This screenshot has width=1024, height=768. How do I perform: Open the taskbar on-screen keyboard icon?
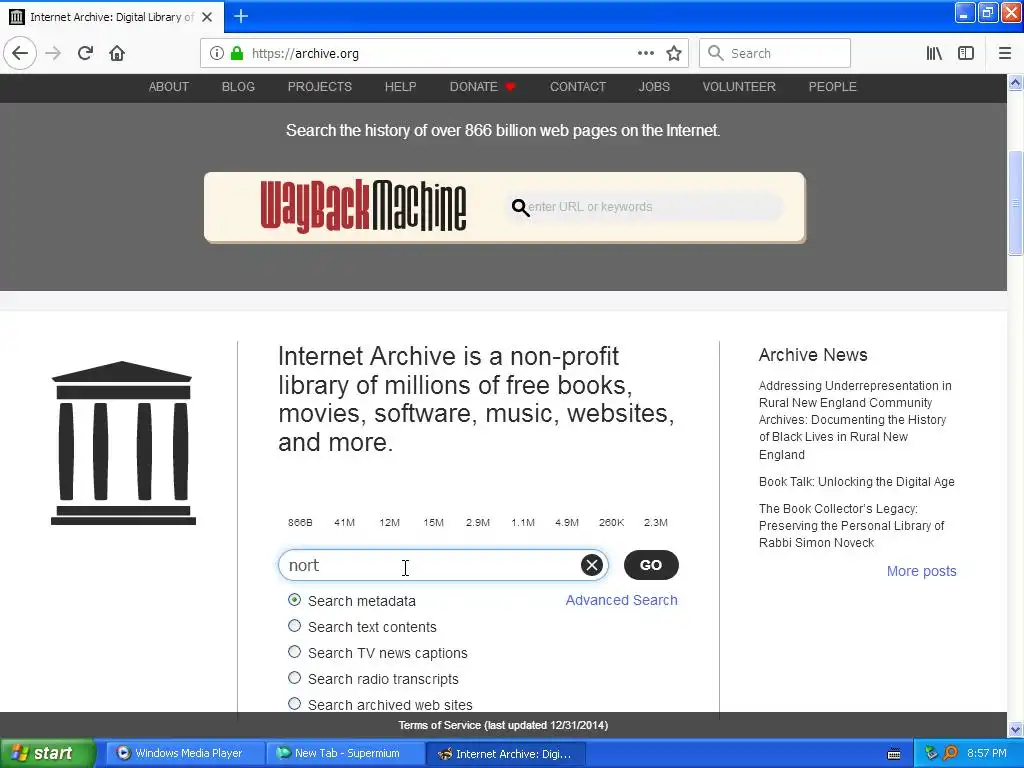click(894, 754)
